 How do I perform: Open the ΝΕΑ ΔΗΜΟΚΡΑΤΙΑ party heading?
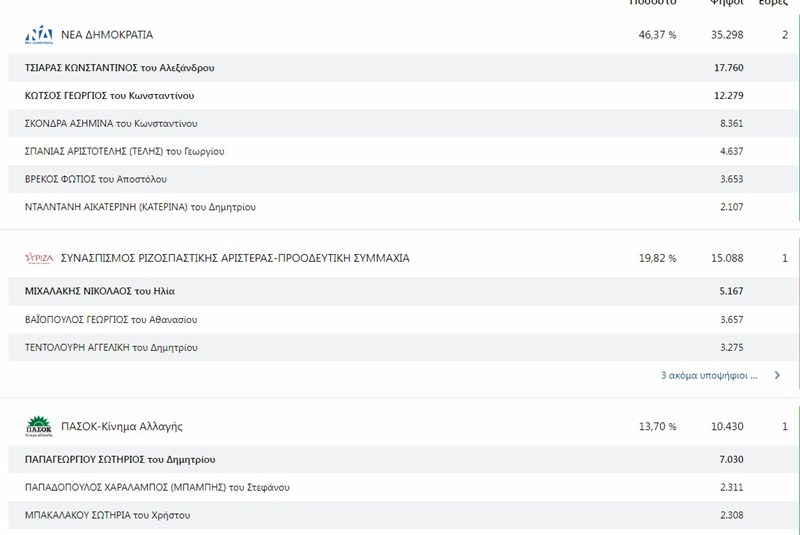pyautogui.click(x=107, y=35)
